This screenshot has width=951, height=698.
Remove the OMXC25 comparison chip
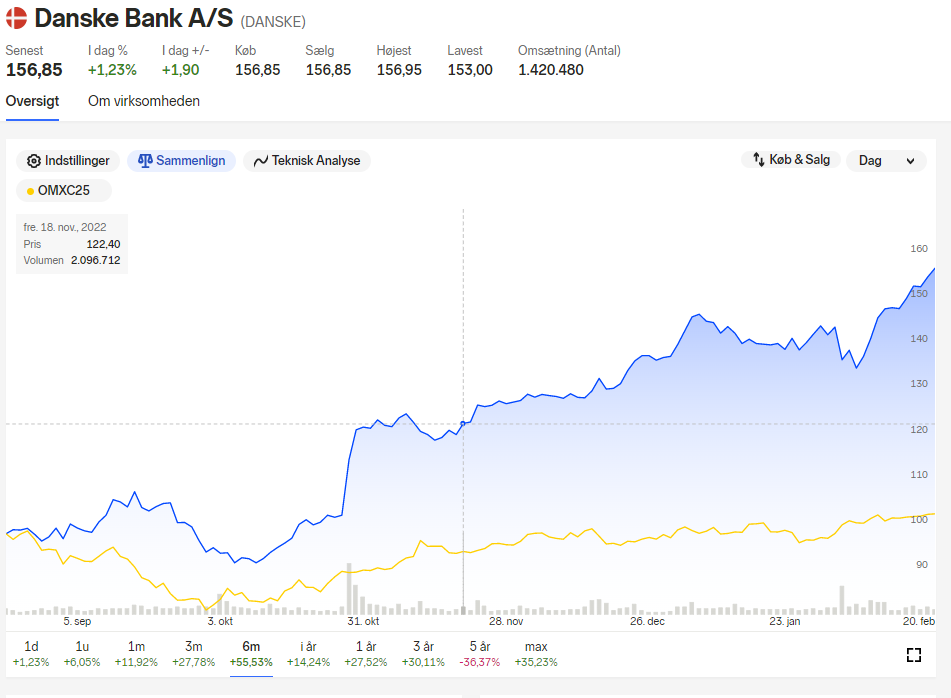(64, 190)
